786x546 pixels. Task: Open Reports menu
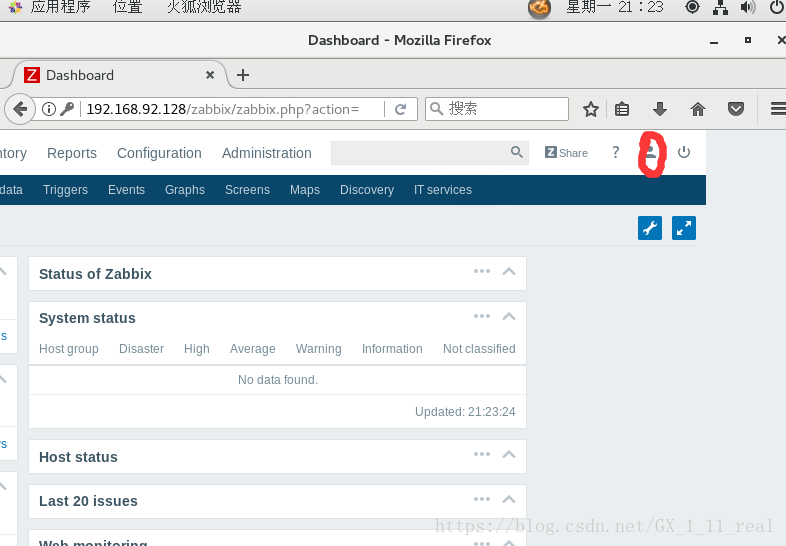click(72, 153)
